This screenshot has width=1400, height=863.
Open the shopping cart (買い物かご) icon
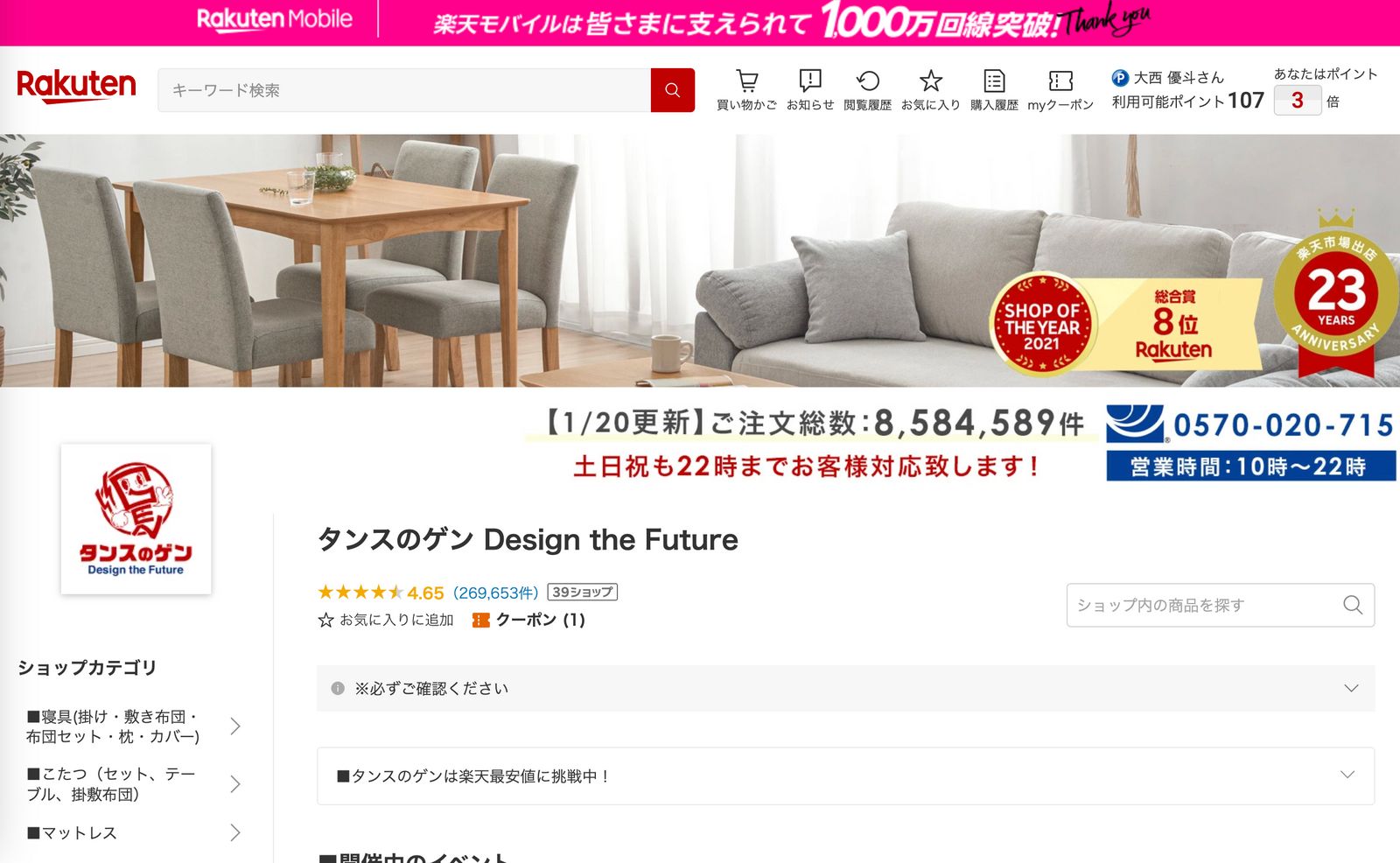(x=746, y=81)
